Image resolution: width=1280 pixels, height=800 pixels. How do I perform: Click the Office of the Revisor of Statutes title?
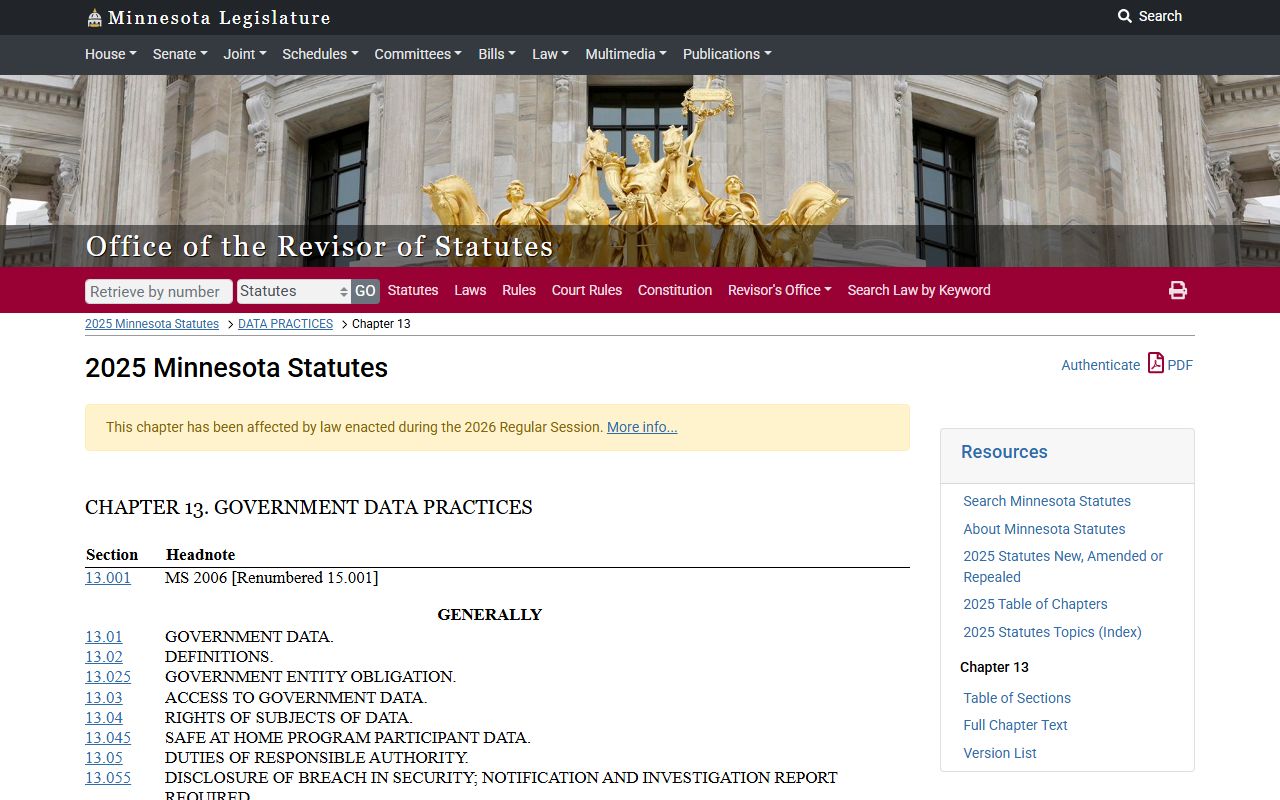coord(319,246)
